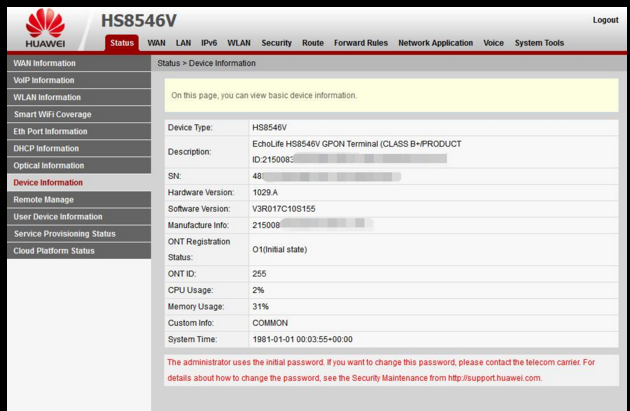630x411 pixels.
Task: Click the Huawei logo
Action: (x=45, y=28)
